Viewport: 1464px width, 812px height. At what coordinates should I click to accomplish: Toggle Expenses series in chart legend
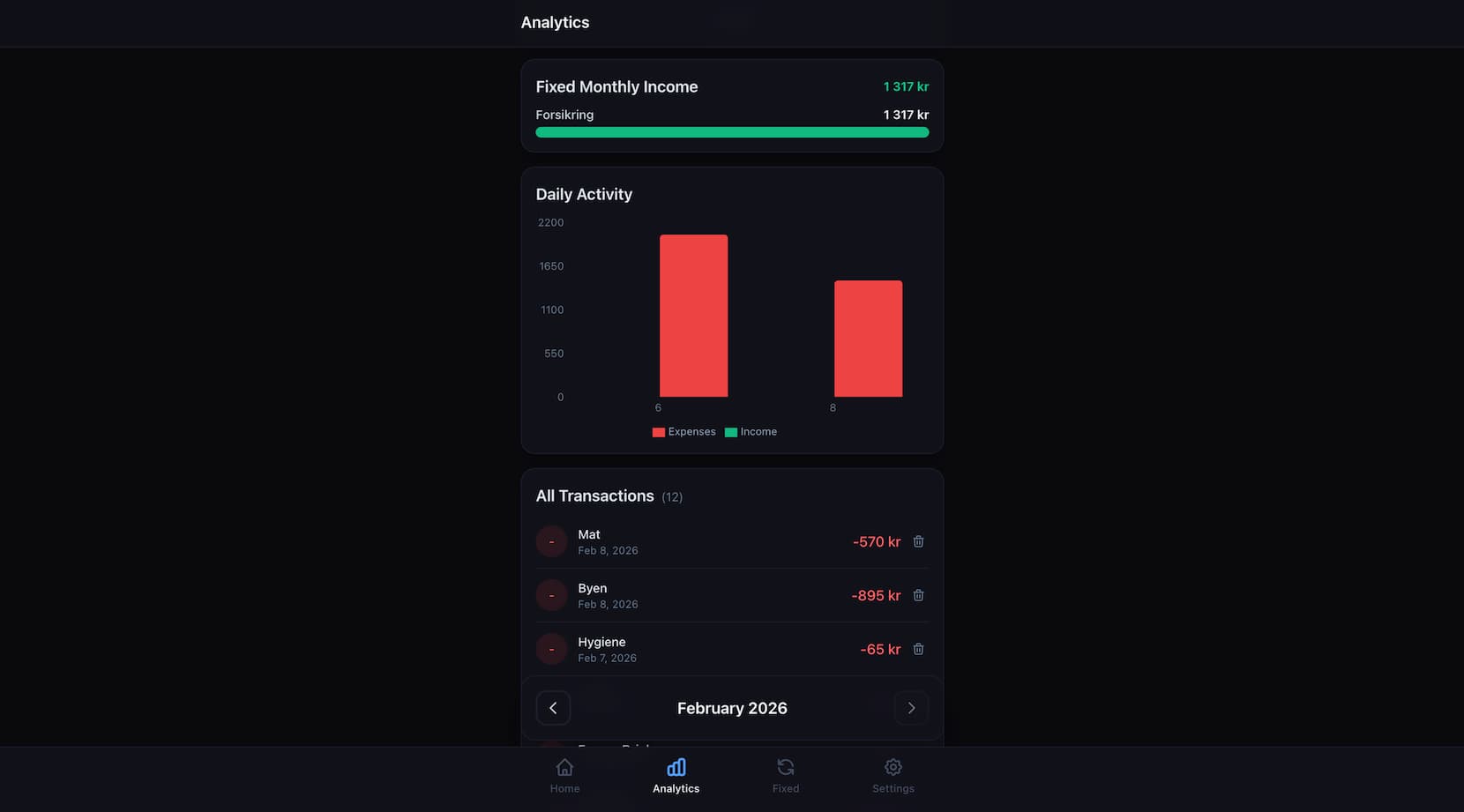click(x=683, y=432)
